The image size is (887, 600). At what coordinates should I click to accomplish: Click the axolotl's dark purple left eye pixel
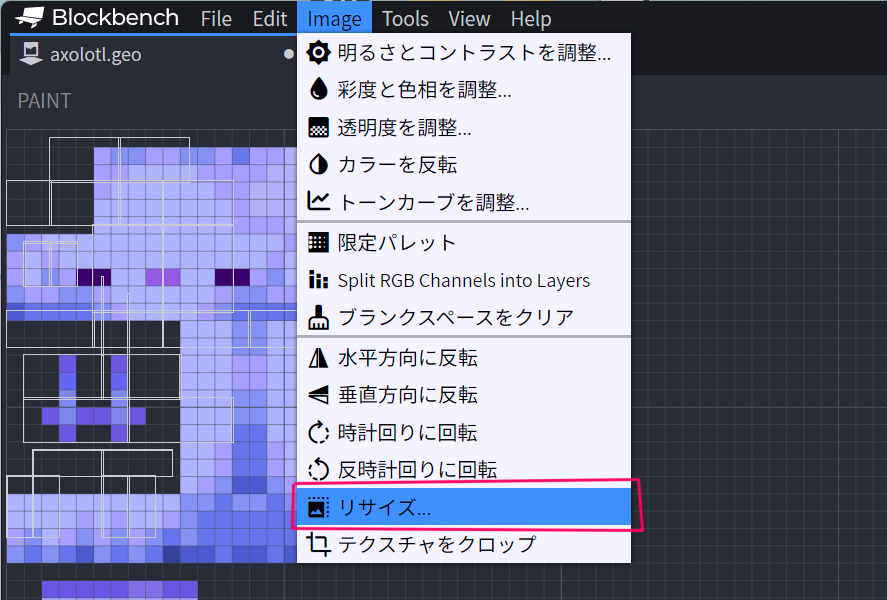[93, 277]
